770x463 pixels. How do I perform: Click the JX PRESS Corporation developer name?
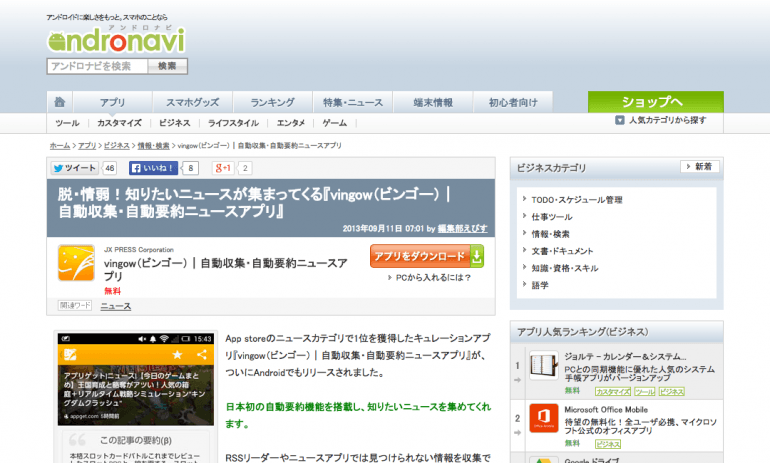click(139, 249)
